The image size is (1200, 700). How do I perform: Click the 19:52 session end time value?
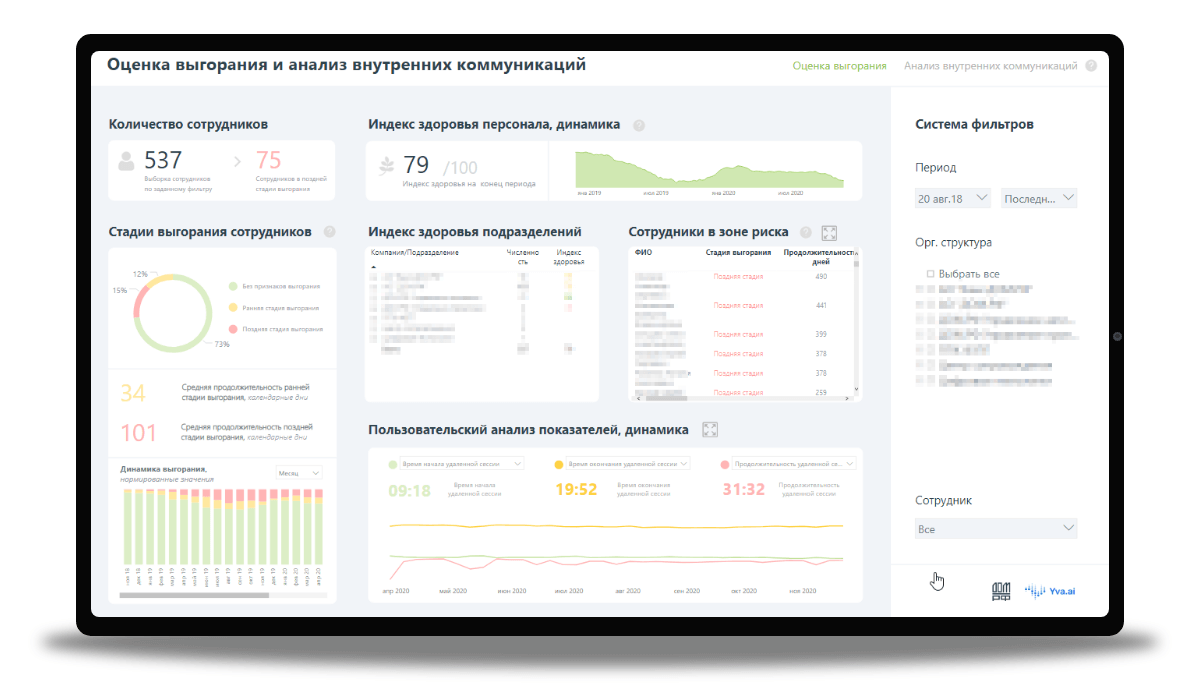coord(576,490)
